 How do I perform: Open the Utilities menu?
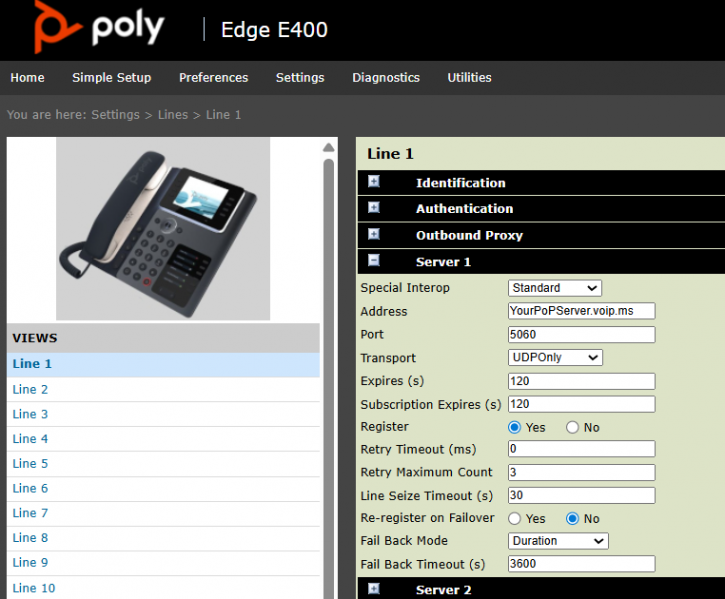point(469,77)
